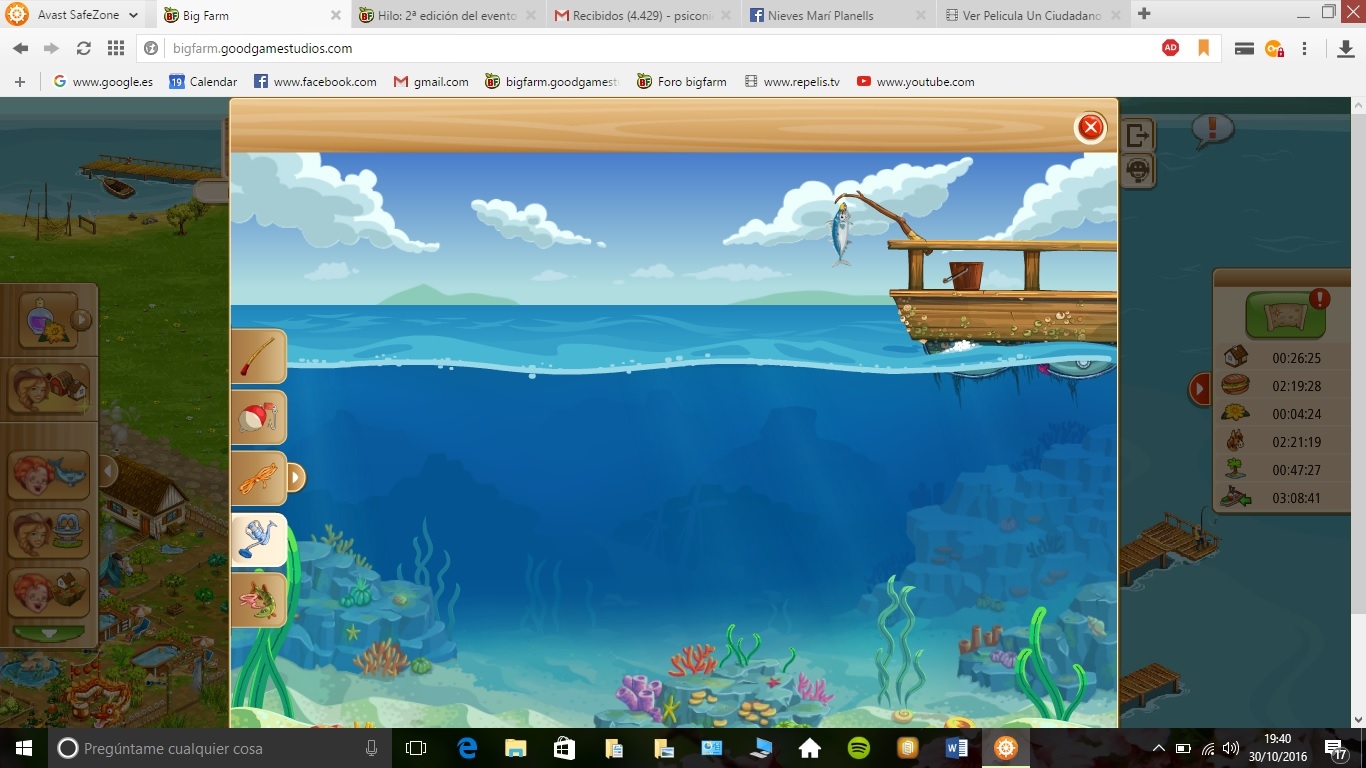1366x768 pixels.
Task: Open the cowgirl farm buildings task
Action: pyautogui.click(x=49, y=389)
